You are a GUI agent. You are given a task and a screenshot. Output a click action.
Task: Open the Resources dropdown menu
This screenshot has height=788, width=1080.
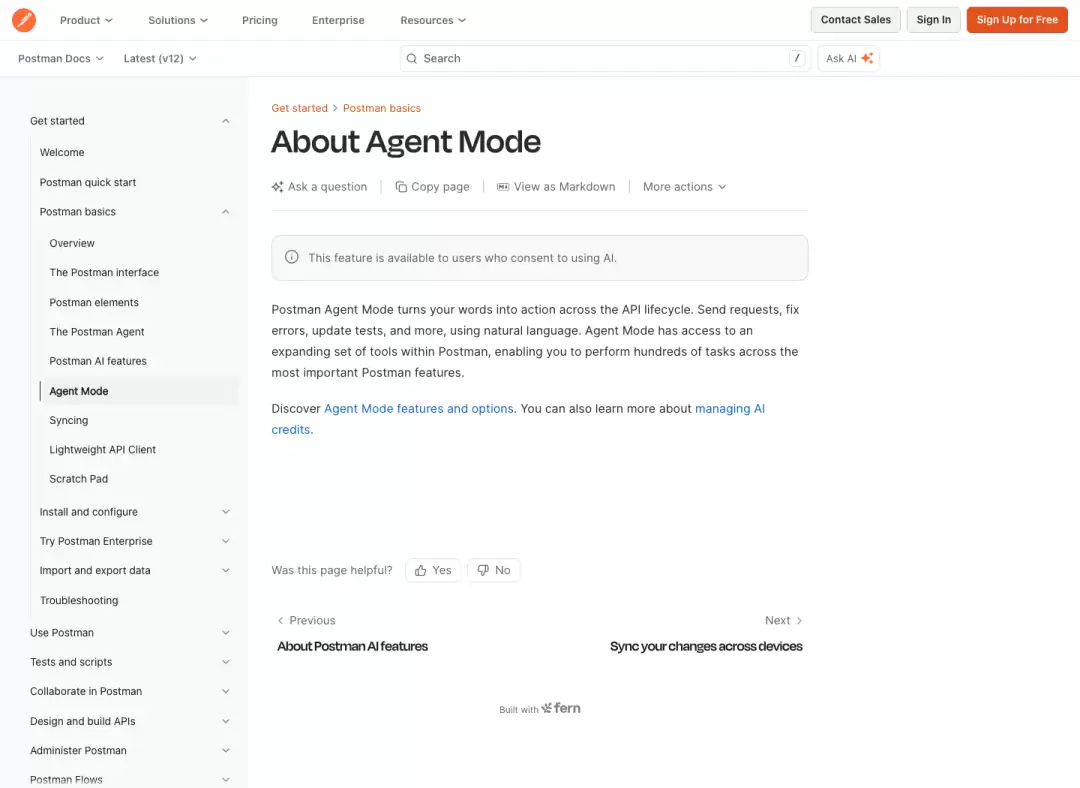pyautogui.click(x=433, y=20)
